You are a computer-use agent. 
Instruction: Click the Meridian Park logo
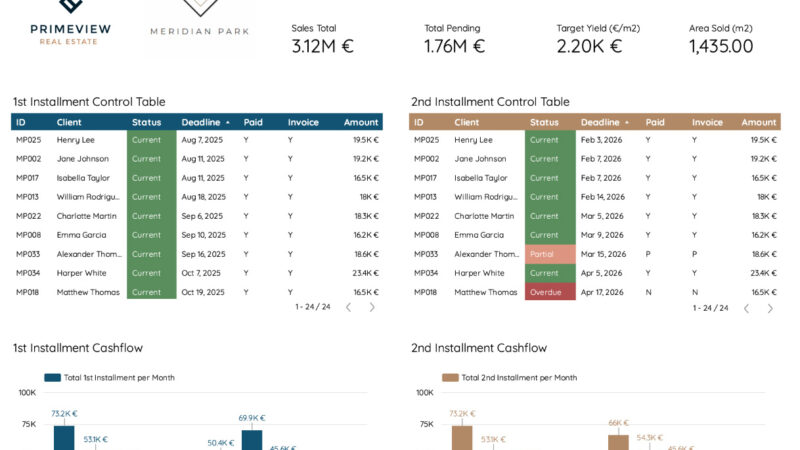click(200, 19)
